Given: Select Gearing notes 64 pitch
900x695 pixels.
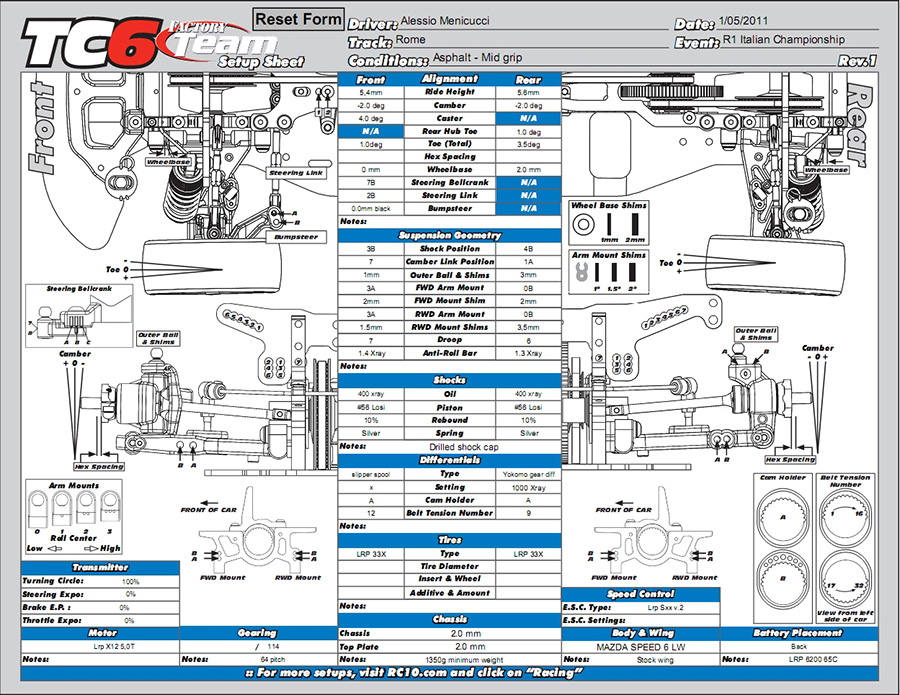Looking at the screenshot, I should click(x=273, y=660).
